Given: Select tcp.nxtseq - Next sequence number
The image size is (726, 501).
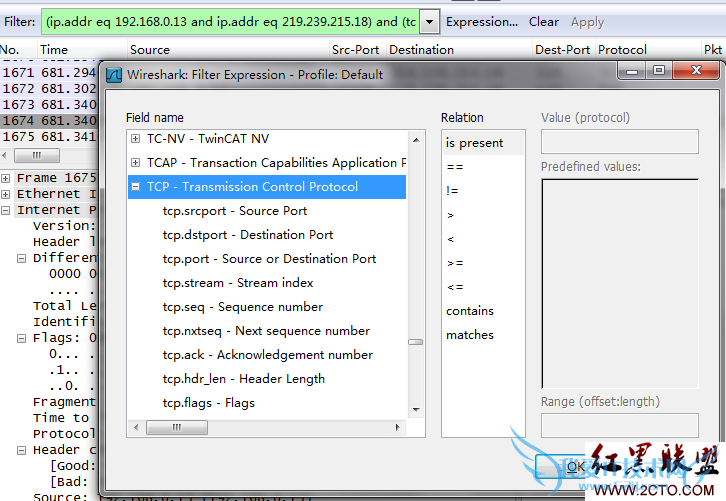Looking at the screenshot, I should click(x=266, y=331).
